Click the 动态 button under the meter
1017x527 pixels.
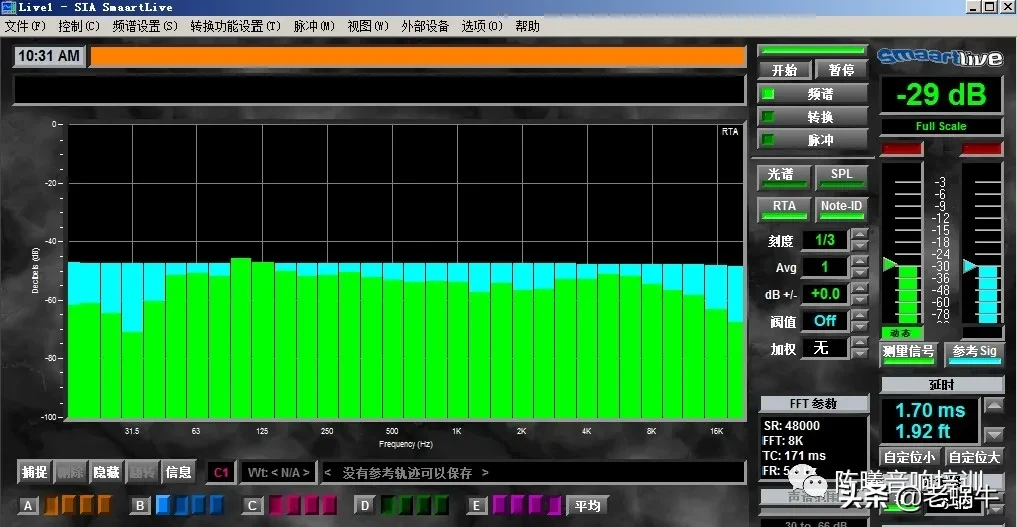point(901,333)
